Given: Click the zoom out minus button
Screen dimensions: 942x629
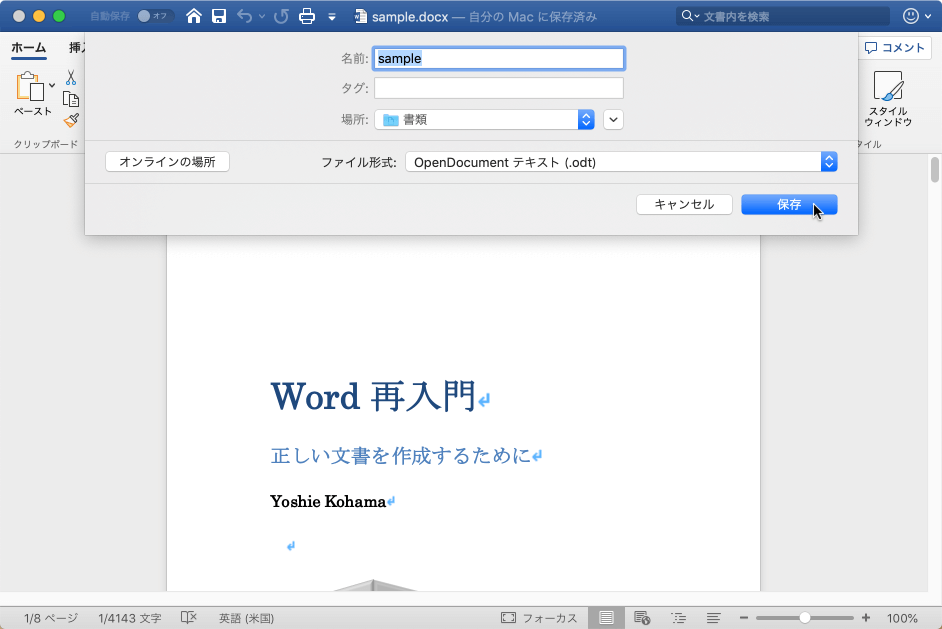Looking at the screenshot, I should coord(744,618).
